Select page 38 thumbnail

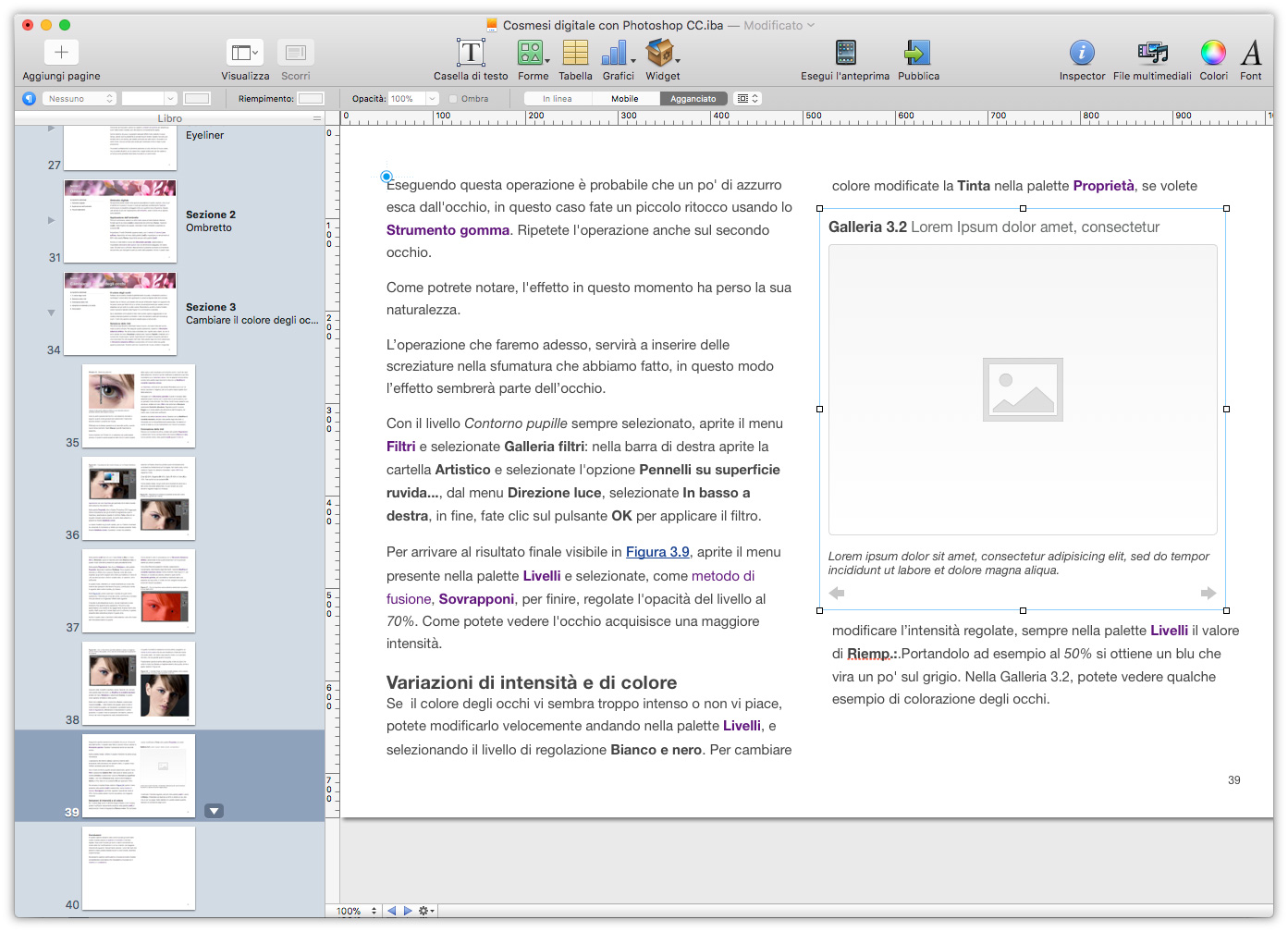pyautogui.click(x=139, y=684)
